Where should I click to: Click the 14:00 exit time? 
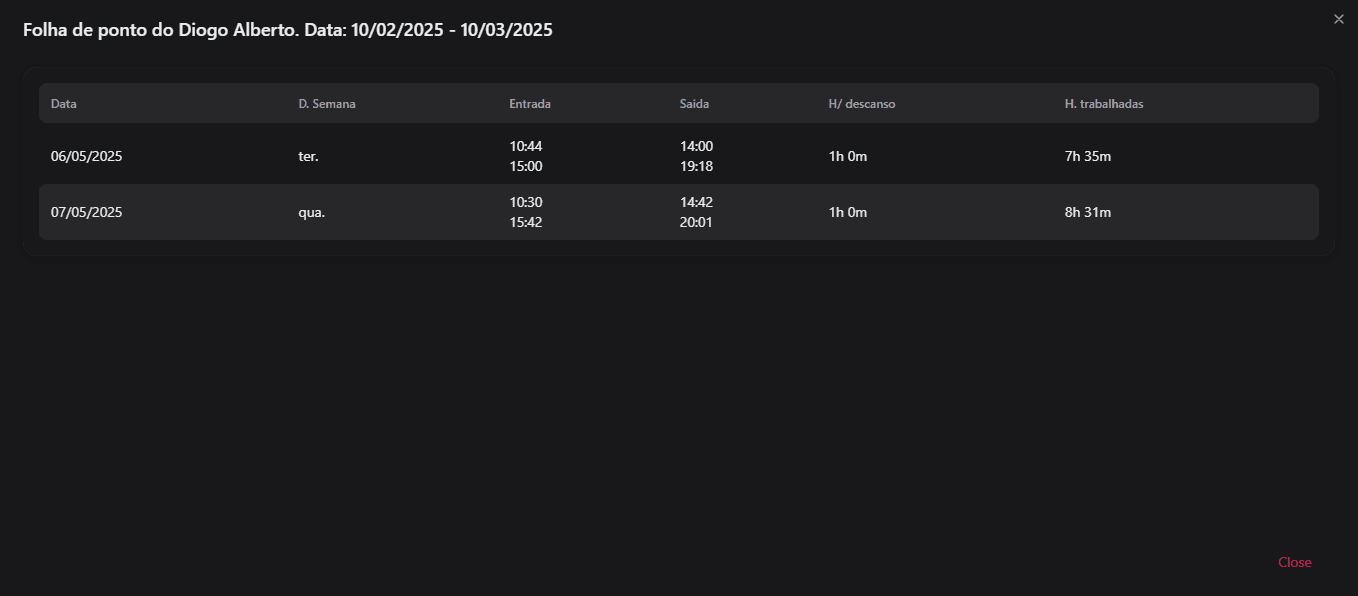coord(697,146)
